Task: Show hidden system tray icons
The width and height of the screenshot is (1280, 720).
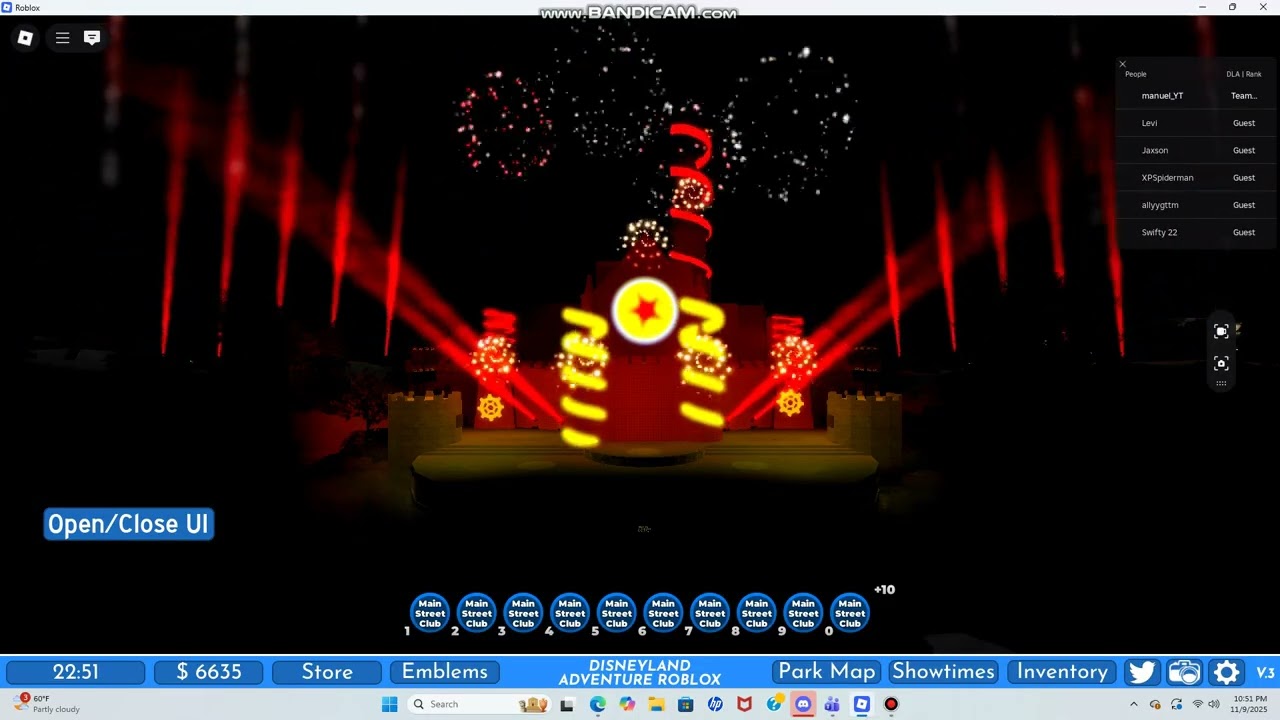Action: [1133, 704]
